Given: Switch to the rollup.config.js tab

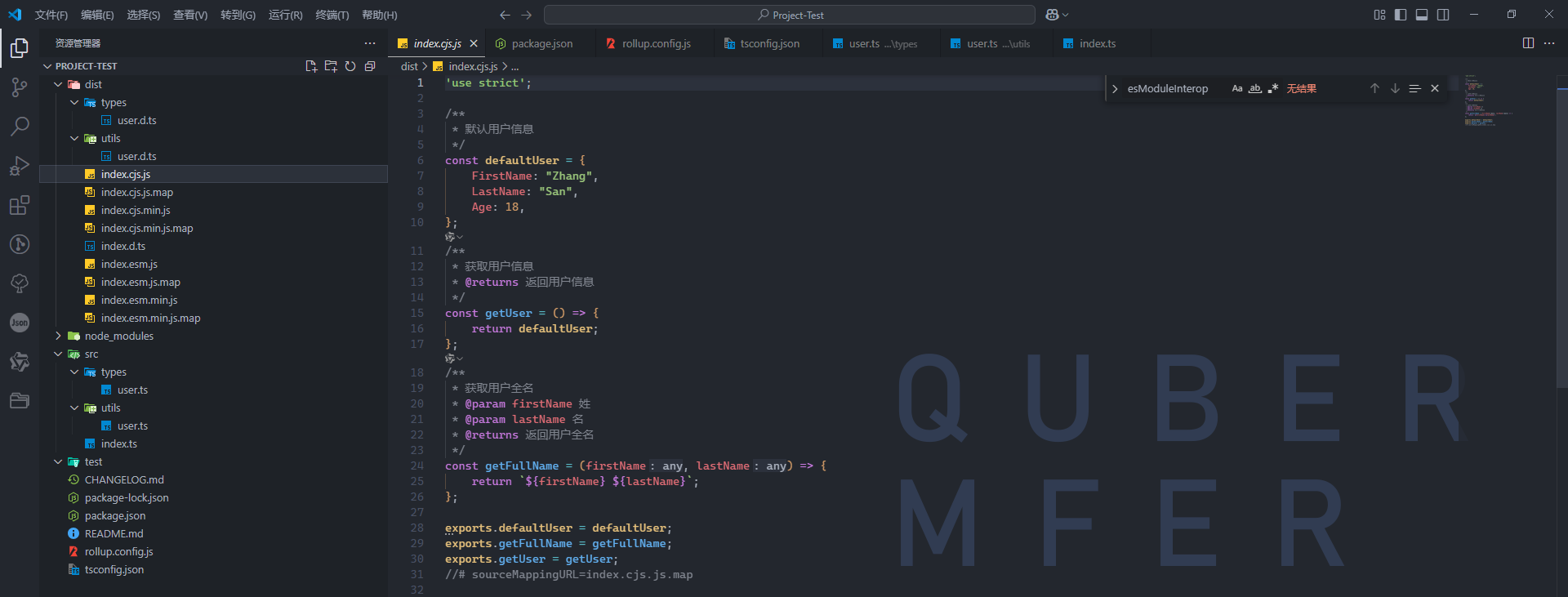Looking at the screenshot, I should coord(654,43).
